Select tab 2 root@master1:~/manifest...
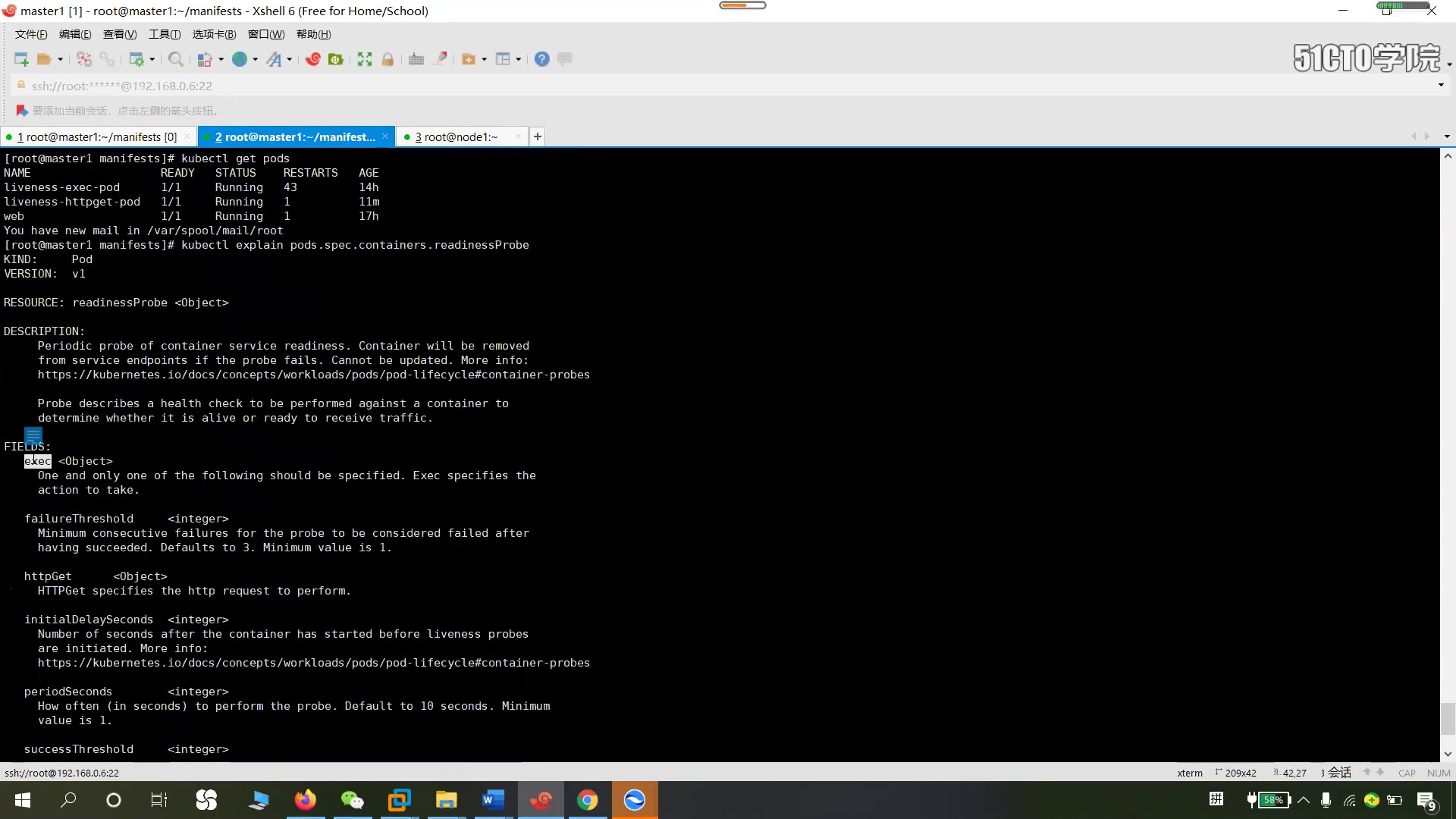The image size is (1456, 819). 295,136
